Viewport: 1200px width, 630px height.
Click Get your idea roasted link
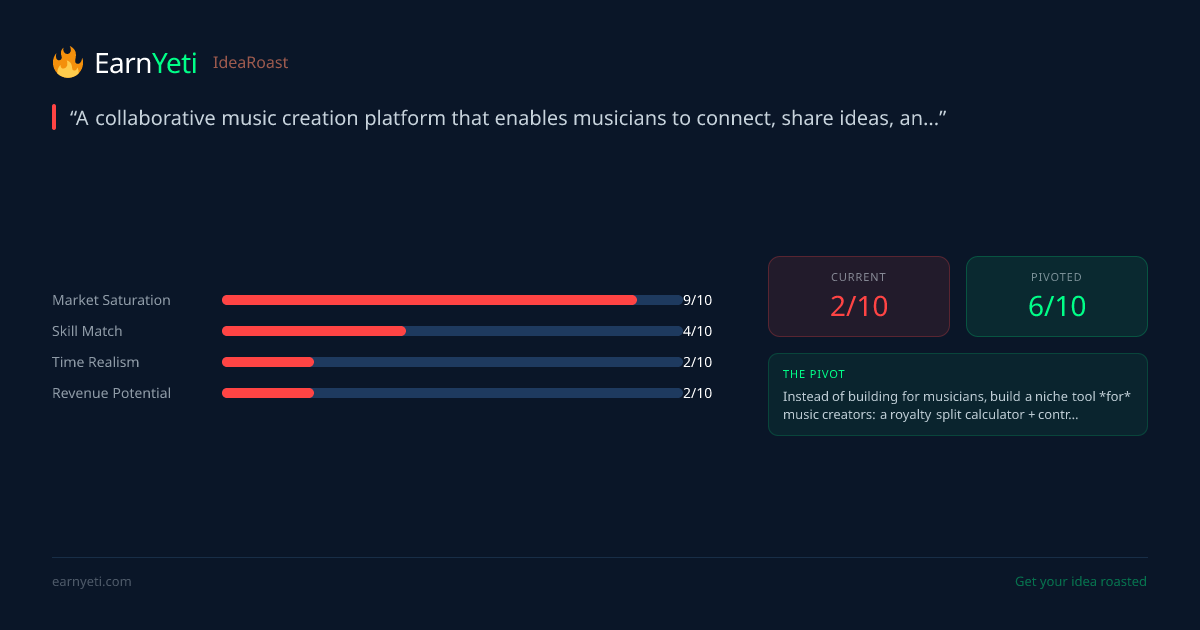[x=1080, y=582]
